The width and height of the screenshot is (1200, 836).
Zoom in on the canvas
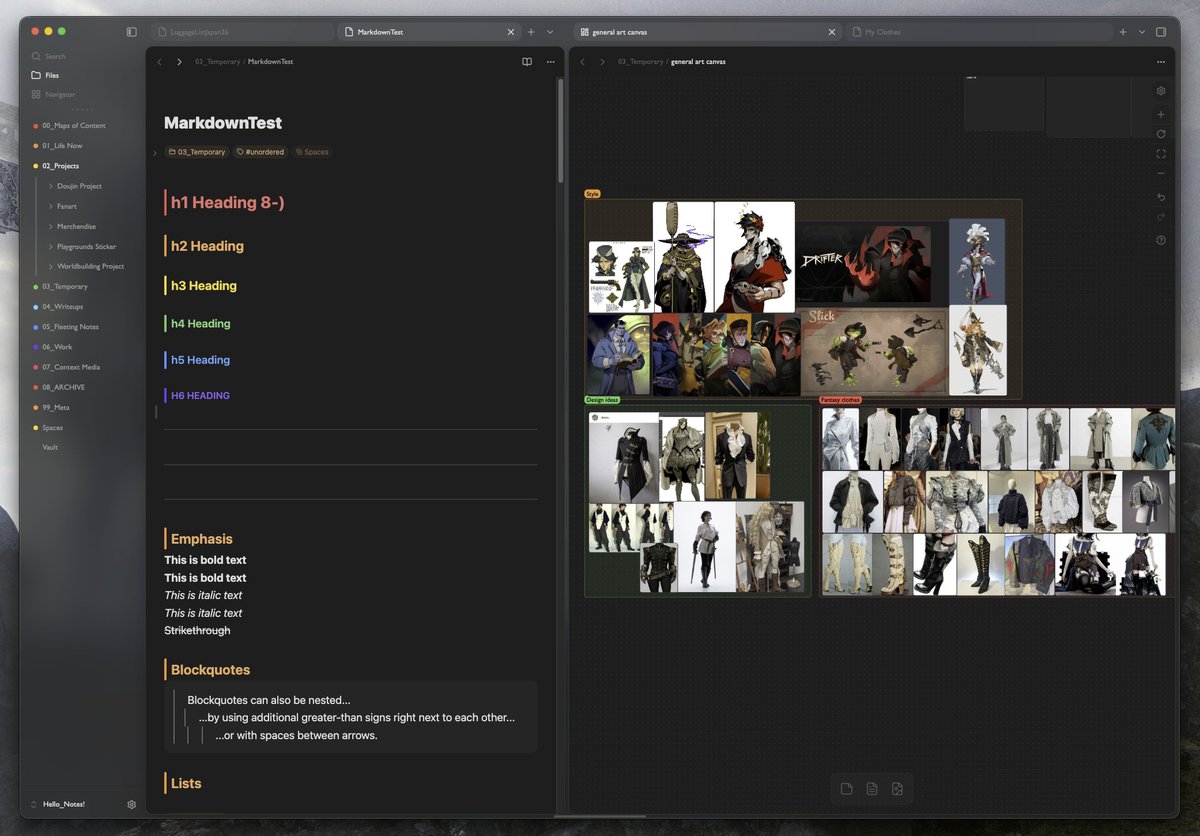[x=1161, y=115]
